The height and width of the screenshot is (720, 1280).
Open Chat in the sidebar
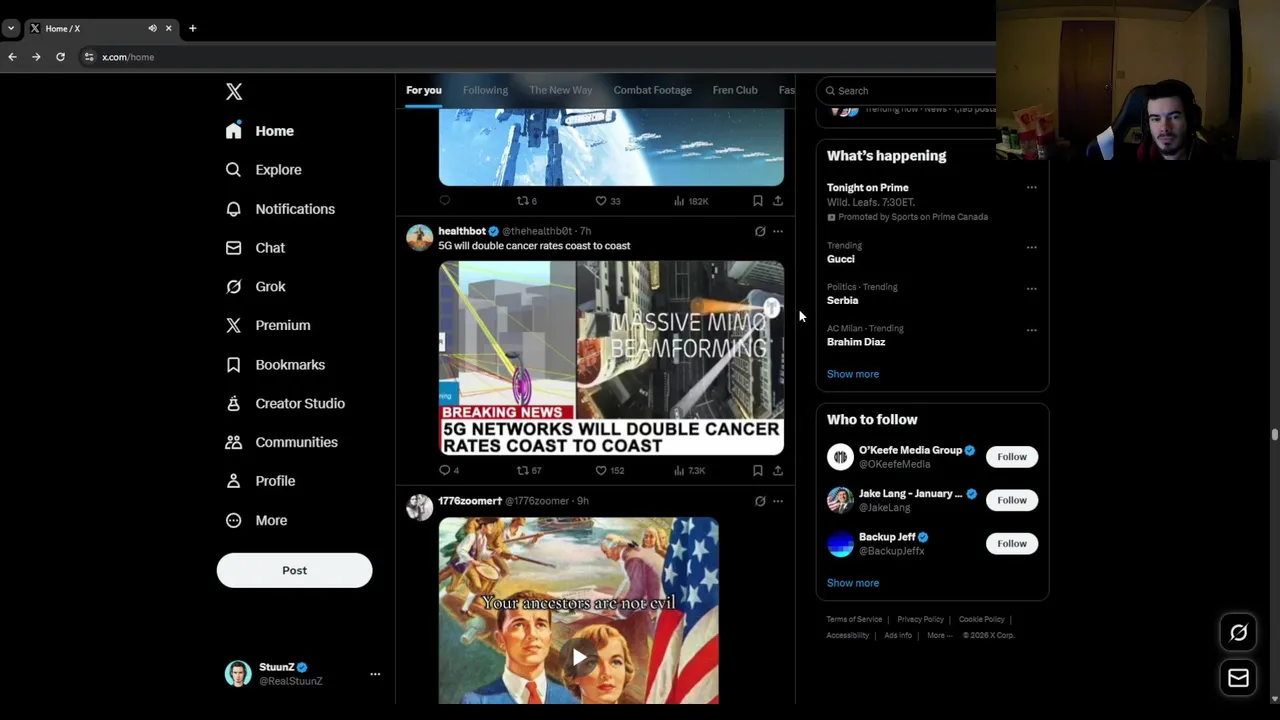(x=256, y=248)
